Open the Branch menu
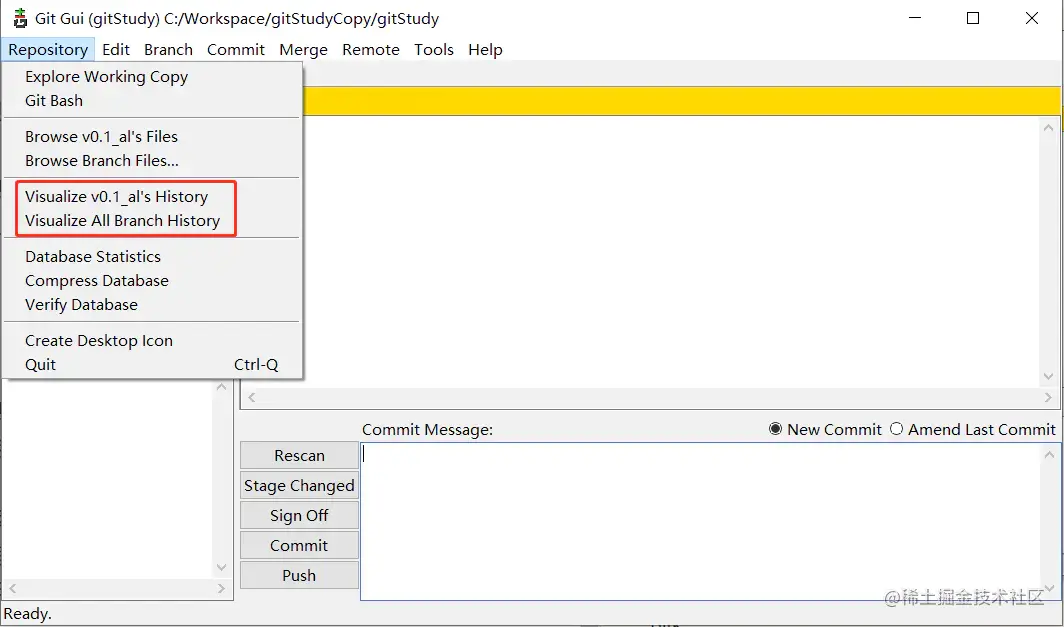Viewport: 1064px width, 627px height. pyautogui.click(x=168, y=50)
